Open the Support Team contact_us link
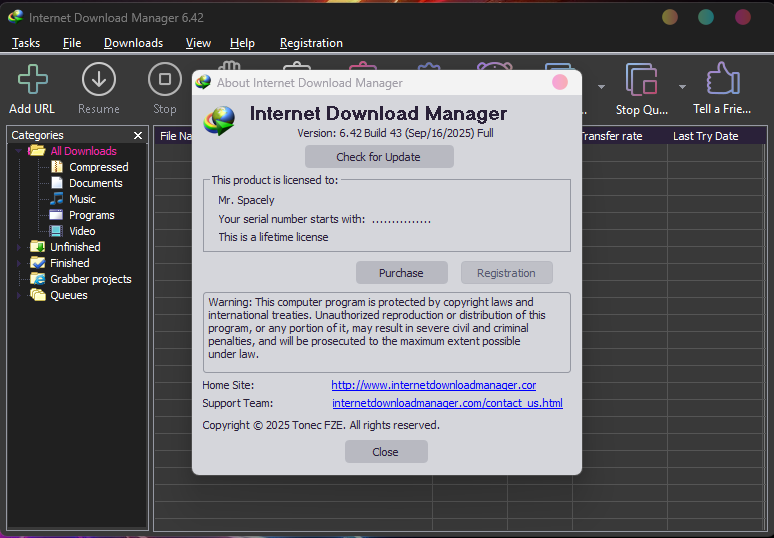The width and height of the screenshot is (774, 538). [447, 404]
